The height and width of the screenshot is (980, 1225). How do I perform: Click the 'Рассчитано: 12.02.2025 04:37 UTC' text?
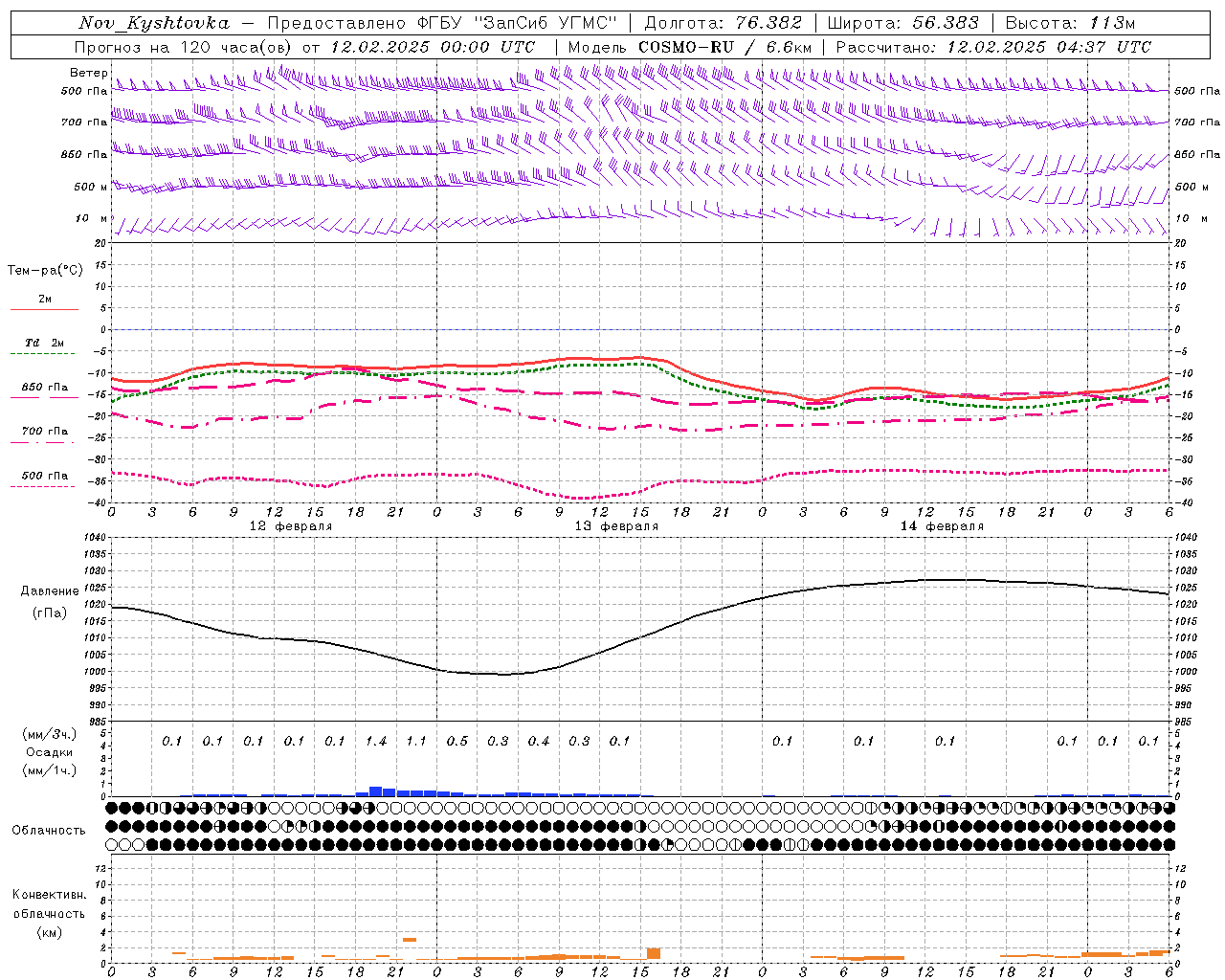pos(993,47)
